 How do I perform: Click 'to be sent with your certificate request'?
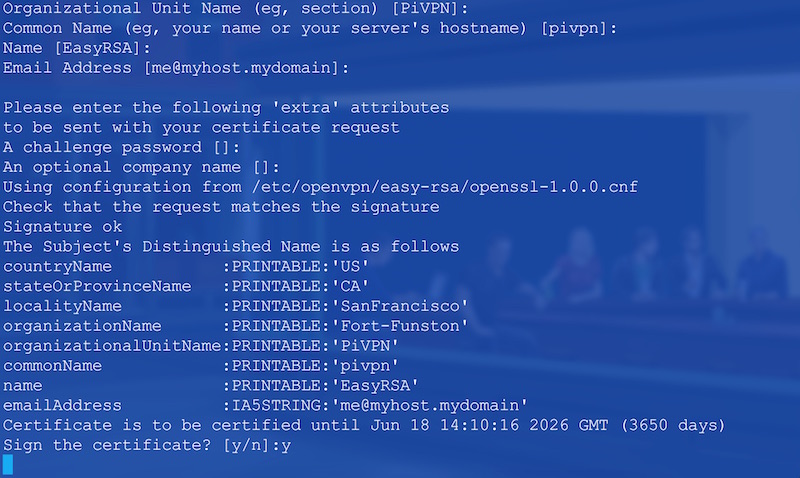[x=201, y=127]
